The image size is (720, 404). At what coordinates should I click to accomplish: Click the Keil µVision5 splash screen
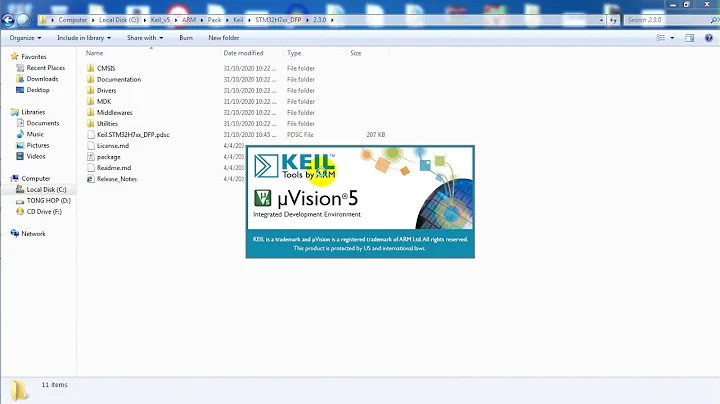point(360,202)
